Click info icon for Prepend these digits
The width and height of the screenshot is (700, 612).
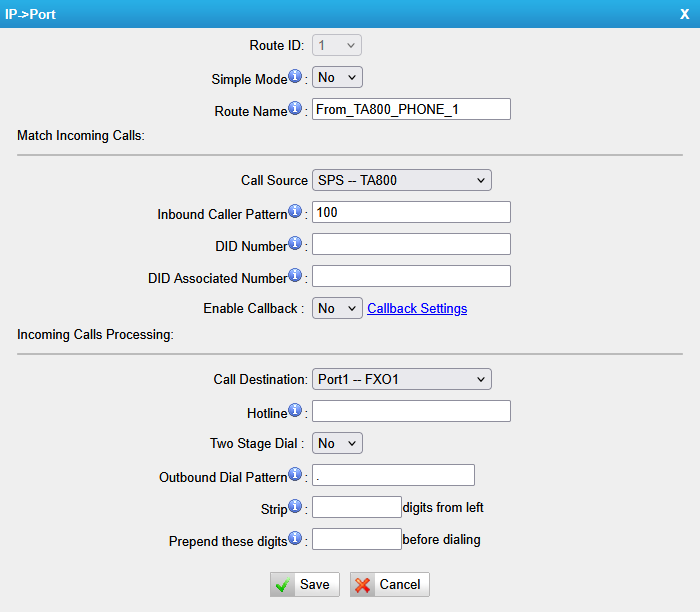pyautogui.click(x=295, y=539)
